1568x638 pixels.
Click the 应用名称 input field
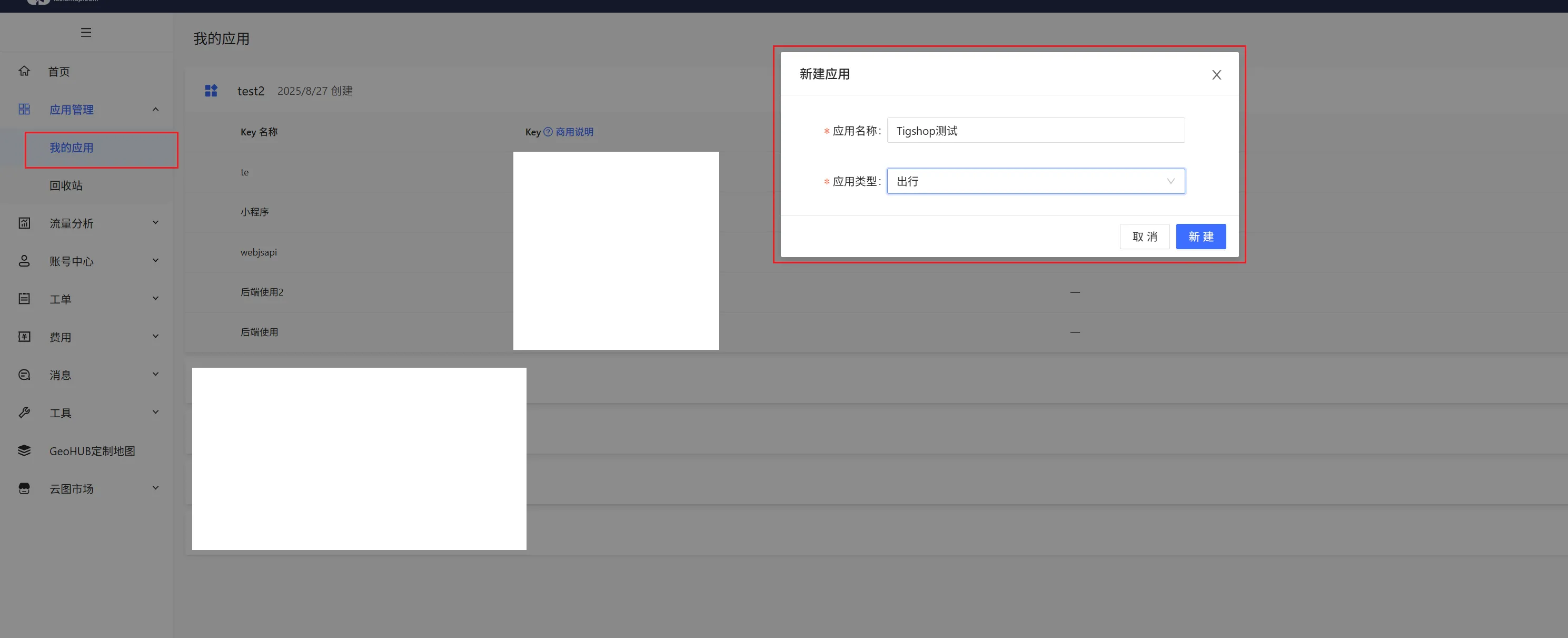(x=1035, y=131)
